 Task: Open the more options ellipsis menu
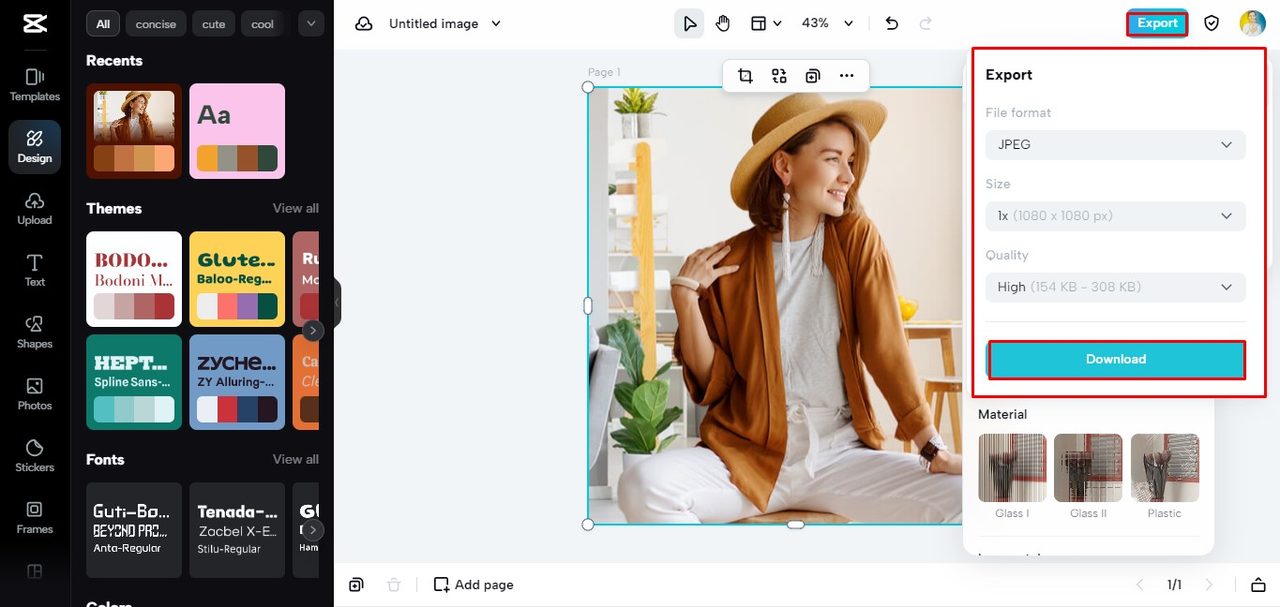point(847,75)
